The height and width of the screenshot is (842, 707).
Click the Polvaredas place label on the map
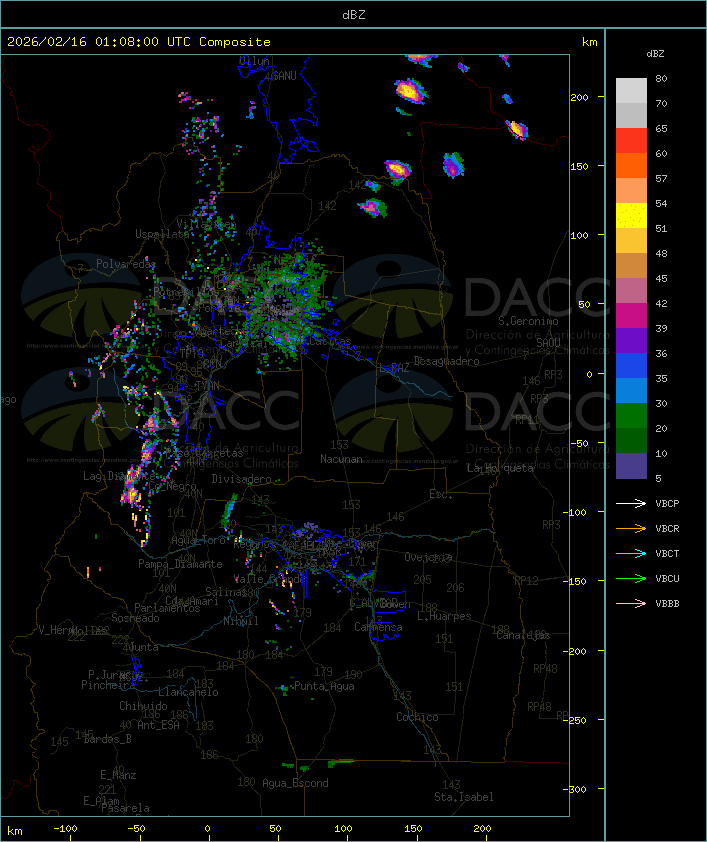pyautogui.click(x=126, y=264)
